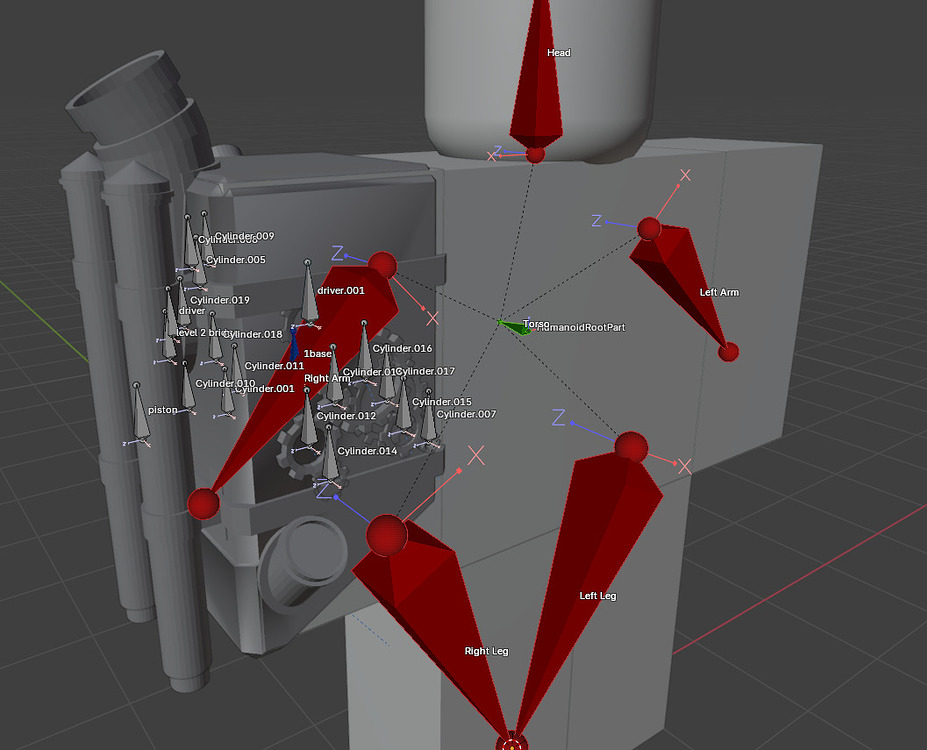Click the Cylinder.012 label
This screenshot has width=927, height=750.
346,415
